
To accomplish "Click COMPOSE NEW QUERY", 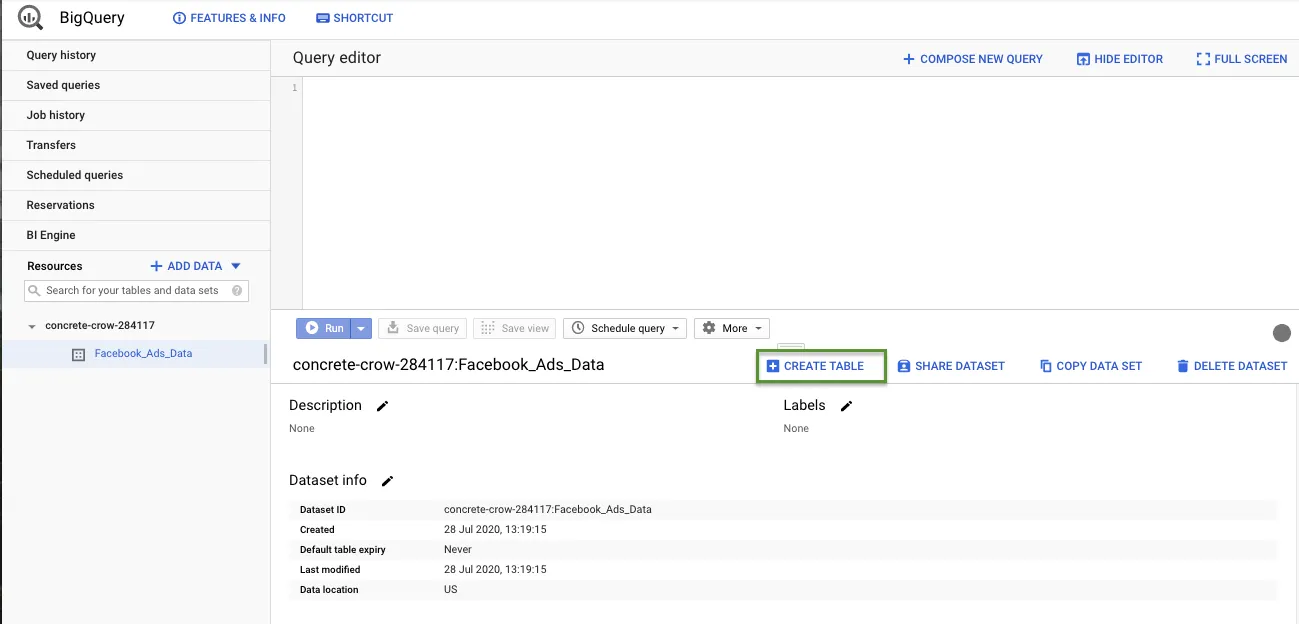I will (x=972, y=59).
